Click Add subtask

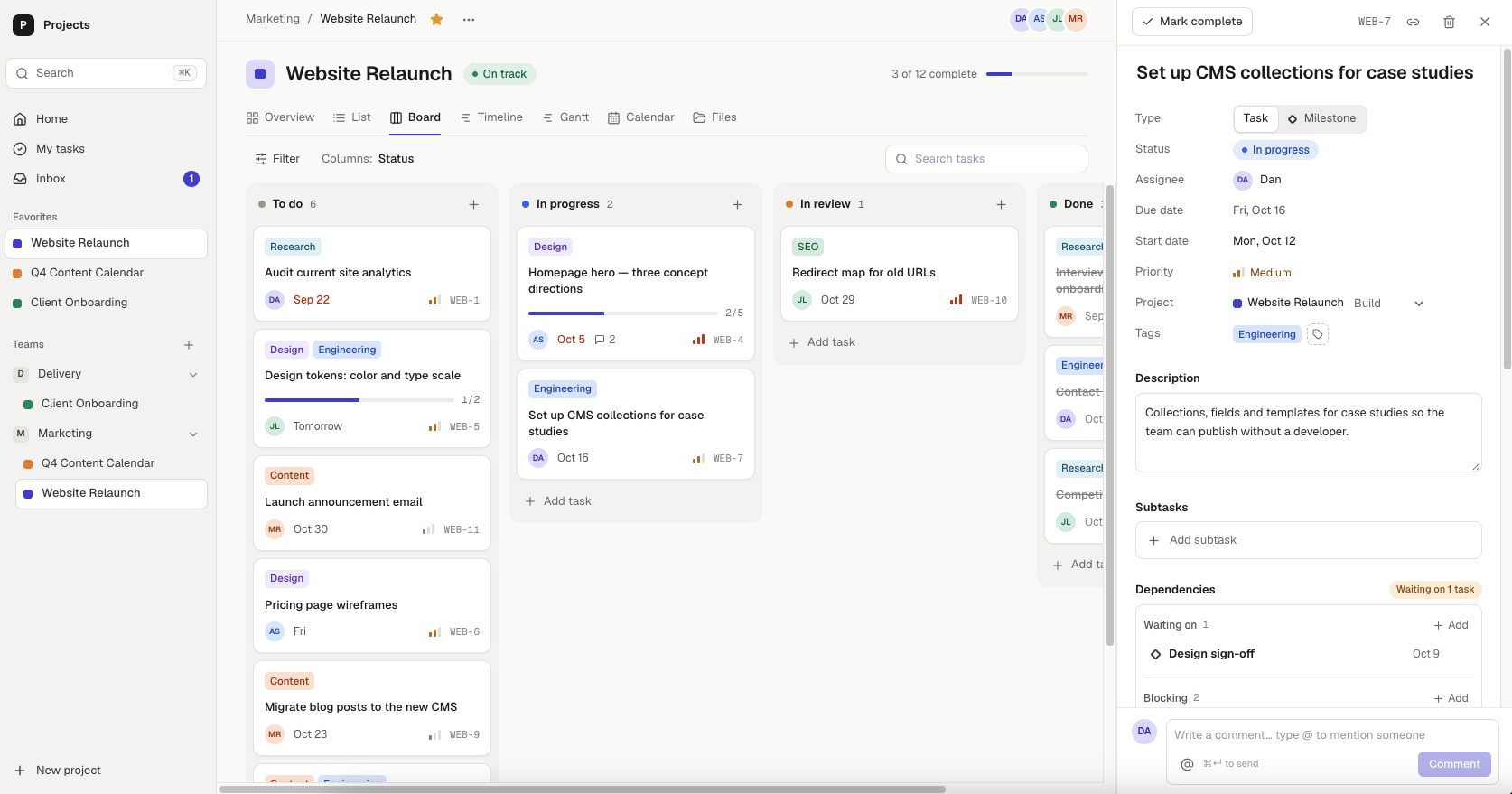[x=1308, y=540]
